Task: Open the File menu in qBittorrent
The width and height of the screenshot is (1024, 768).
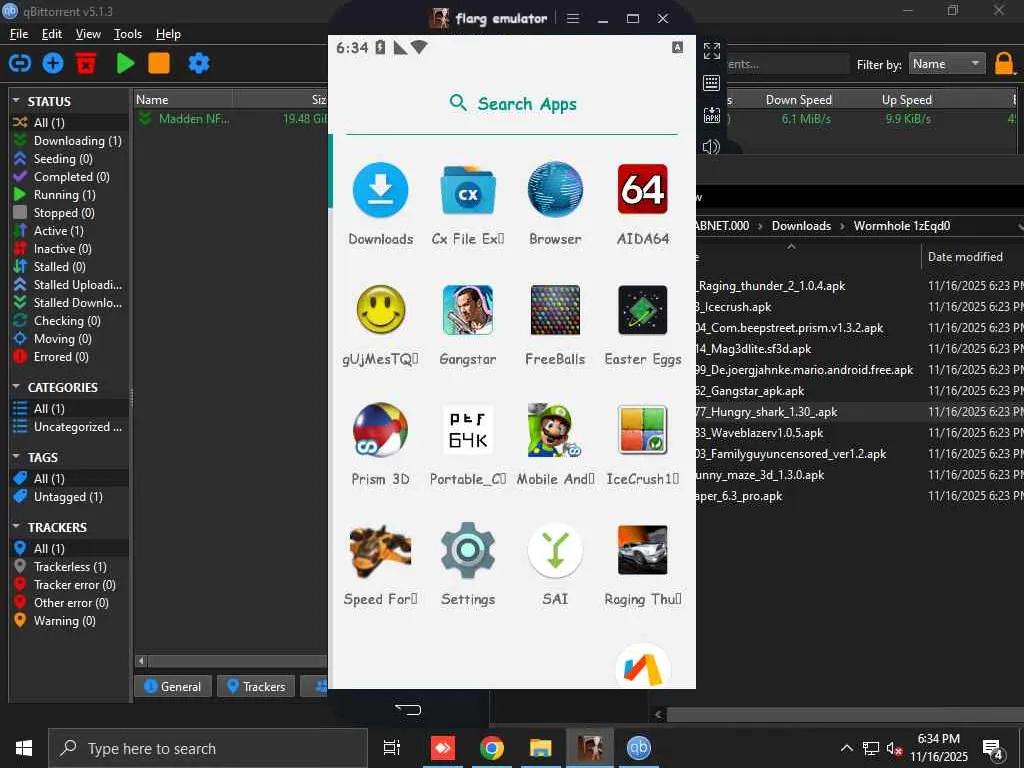Action: tap(19, 34)
